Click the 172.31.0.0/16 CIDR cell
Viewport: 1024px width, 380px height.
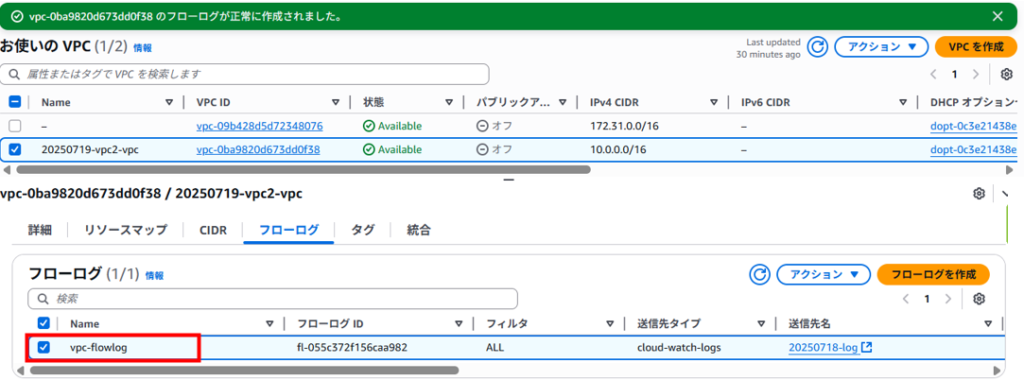coord(624,125)
